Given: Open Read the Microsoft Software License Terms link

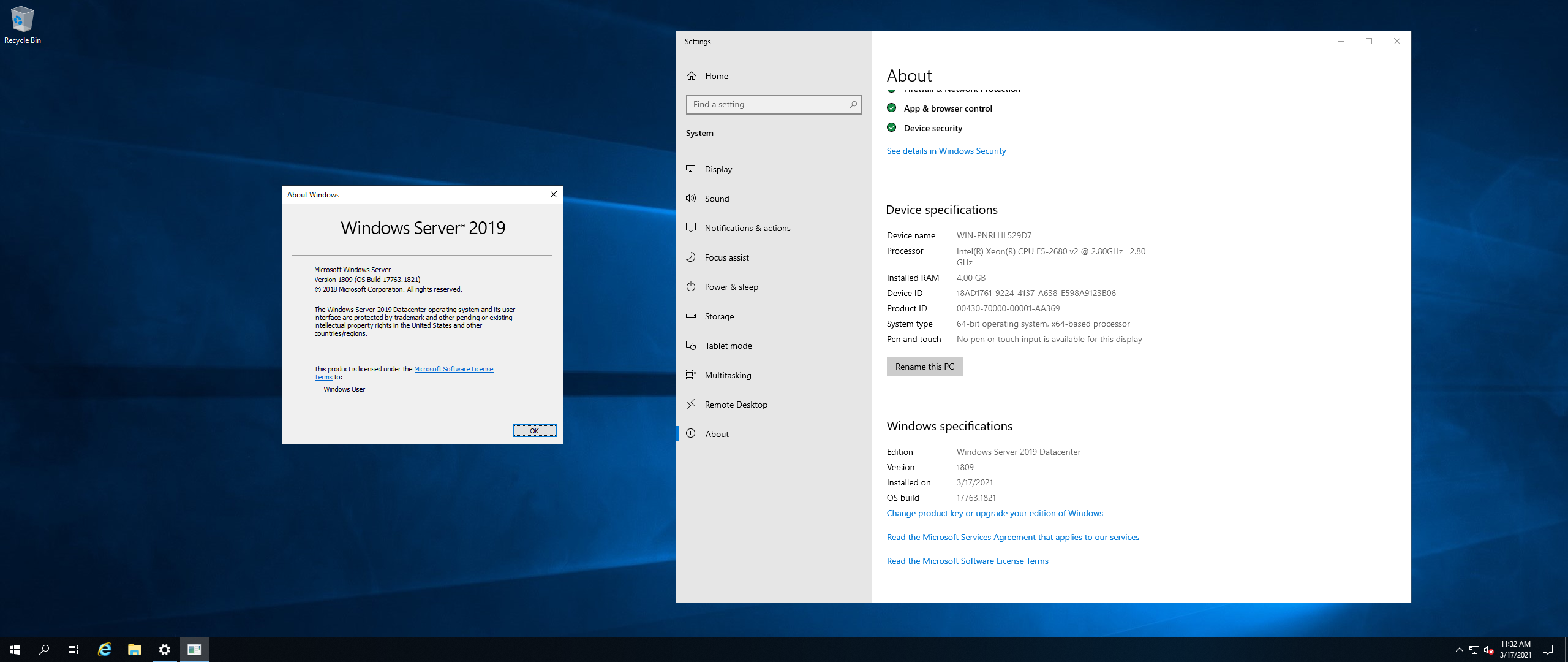Looking at the screenshot, I should (x=967, y=561).
